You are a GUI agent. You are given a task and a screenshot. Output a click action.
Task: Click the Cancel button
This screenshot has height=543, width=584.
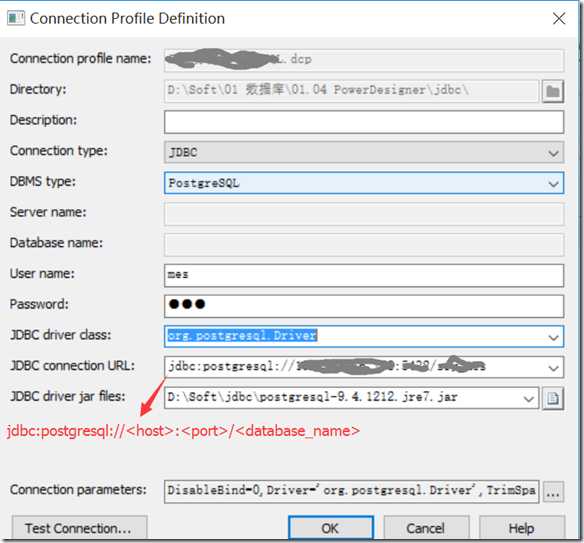click(x=426, y=528)
